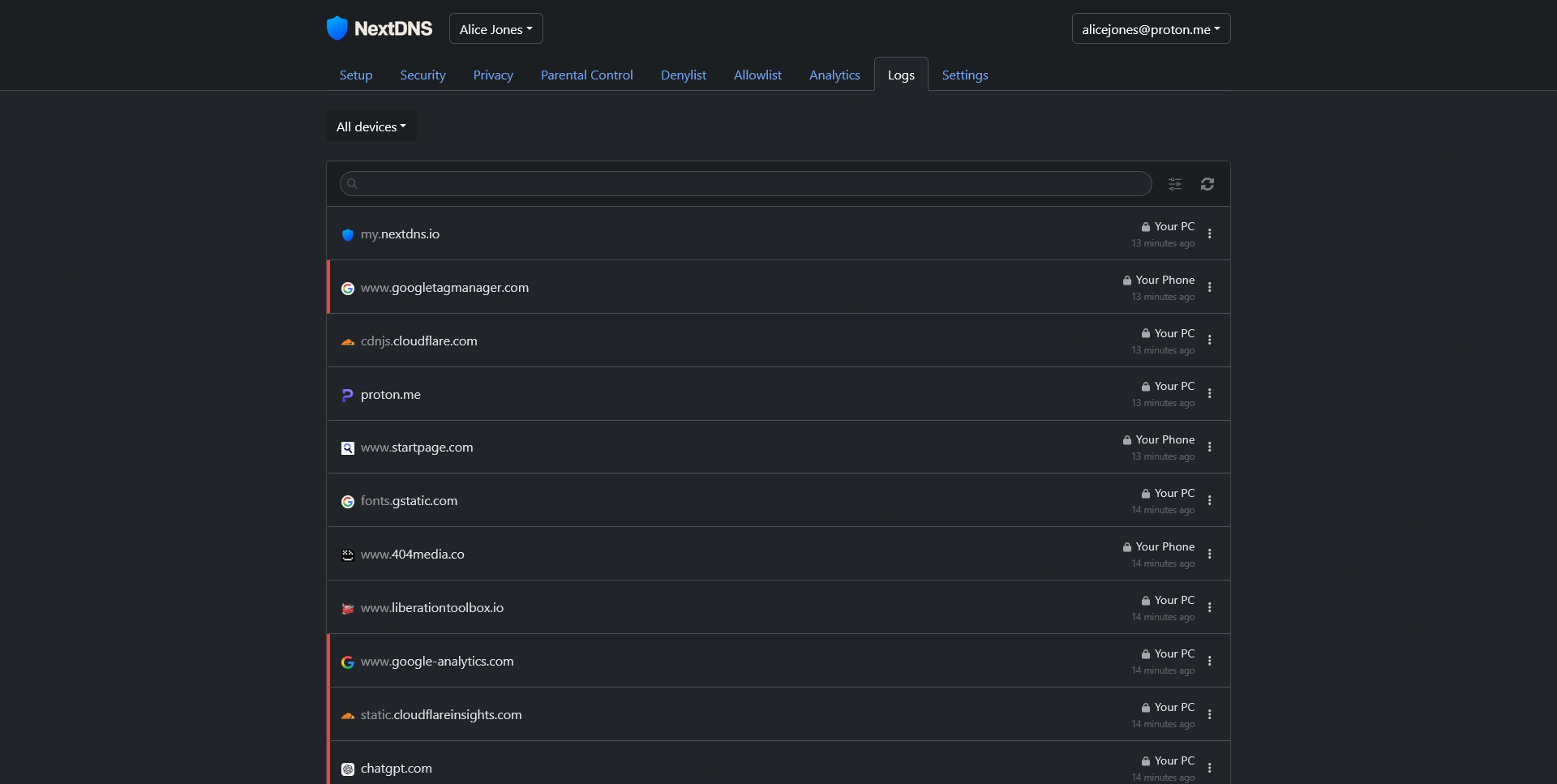Screen dimensions: 1557x784
Task: Click the NextDNS shield logo
Action: pos(338,28)
